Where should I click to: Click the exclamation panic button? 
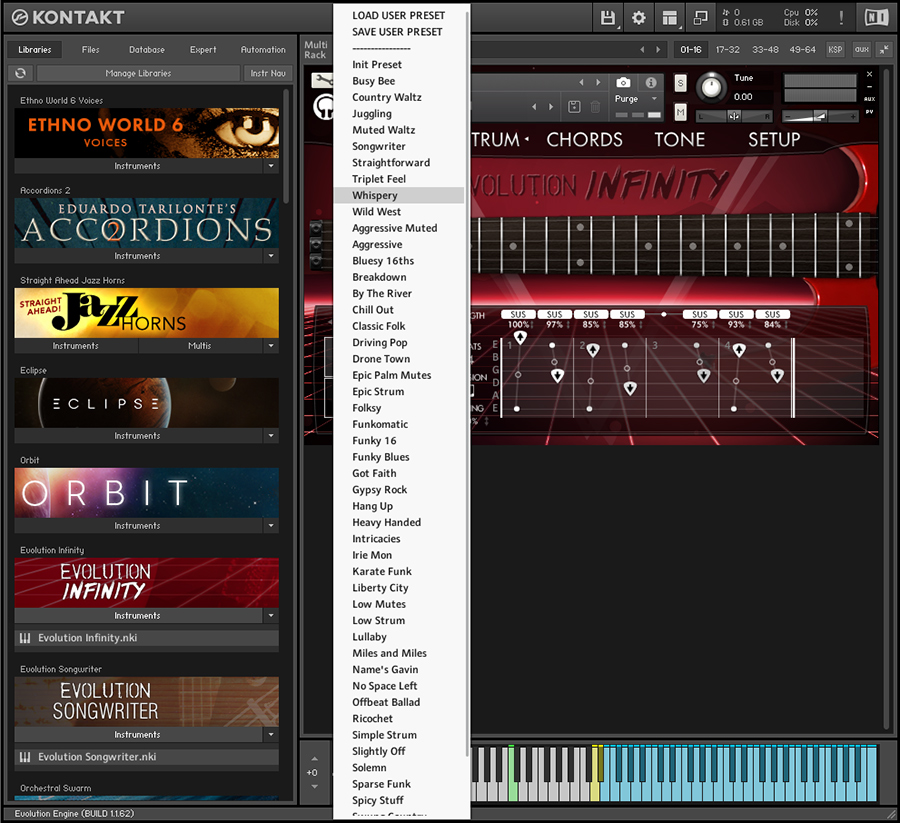click(841, 18)
